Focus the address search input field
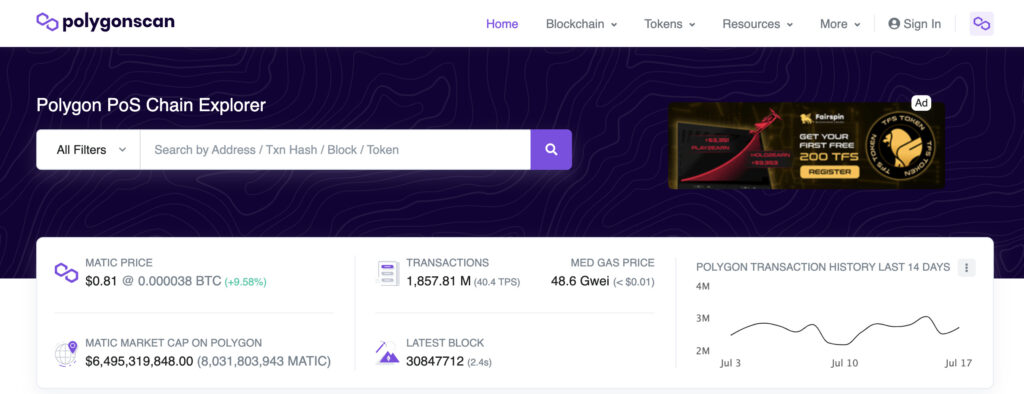Viewport: 1024px width, 394px height. tap(335, 150)
